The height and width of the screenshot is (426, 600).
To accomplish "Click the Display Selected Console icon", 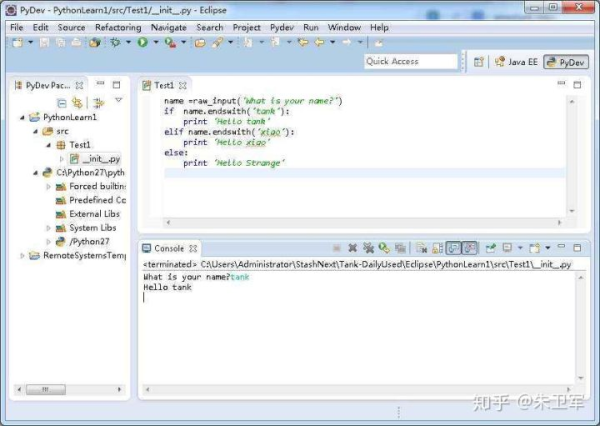I will tap(507, 248).
